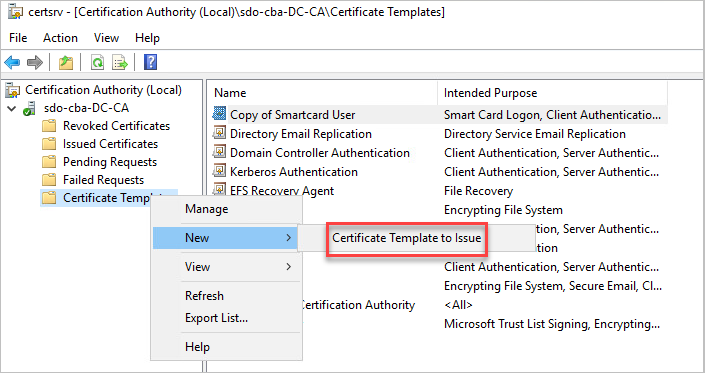Click the Encrypting File System purpose cell
The height and width of the screenshot is (373, 705).
point(503,210)
